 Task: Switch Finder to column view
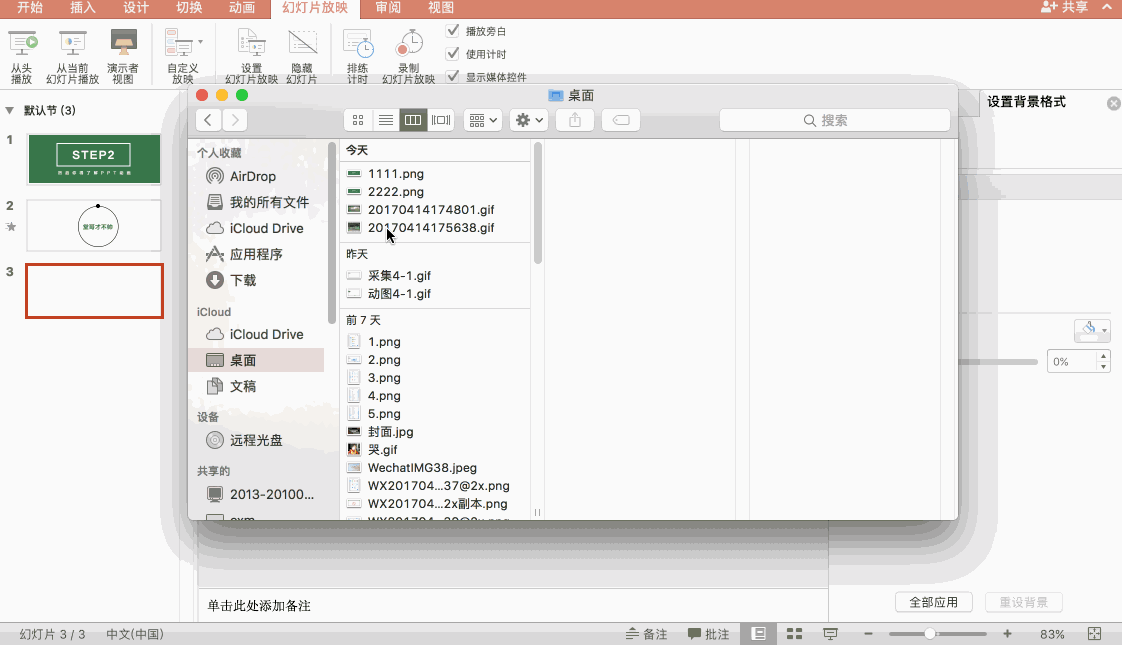coord(413,120)
